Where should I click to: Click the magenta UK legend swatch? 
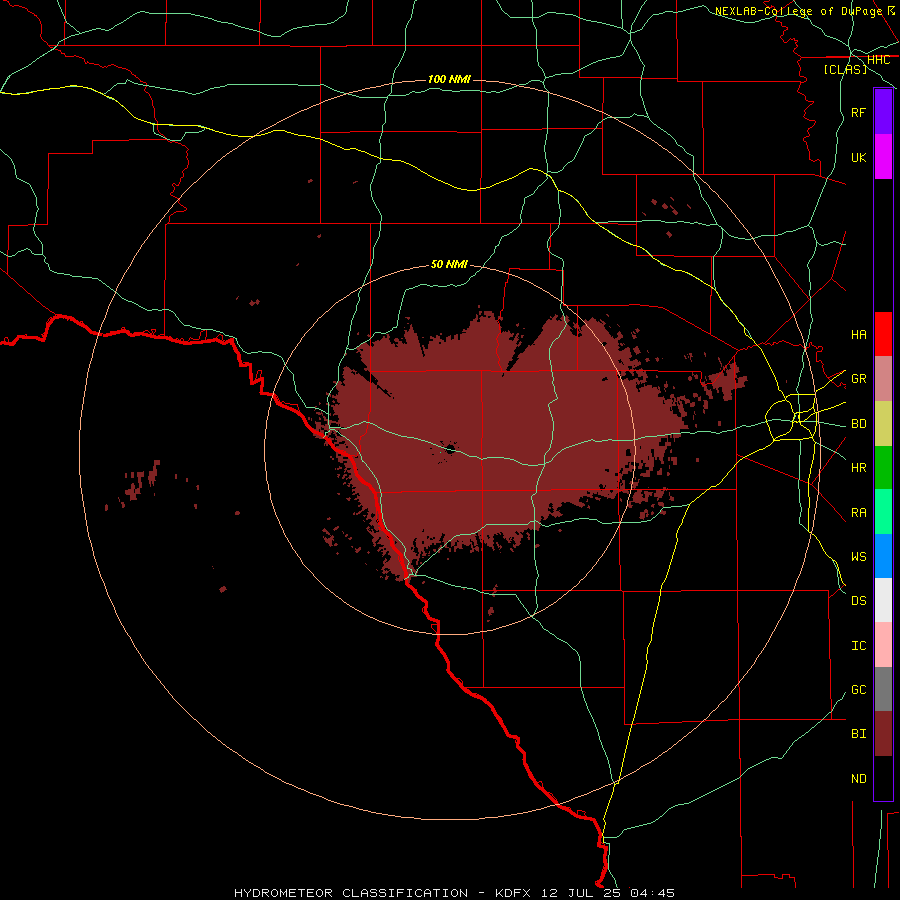tap(883, 157)
